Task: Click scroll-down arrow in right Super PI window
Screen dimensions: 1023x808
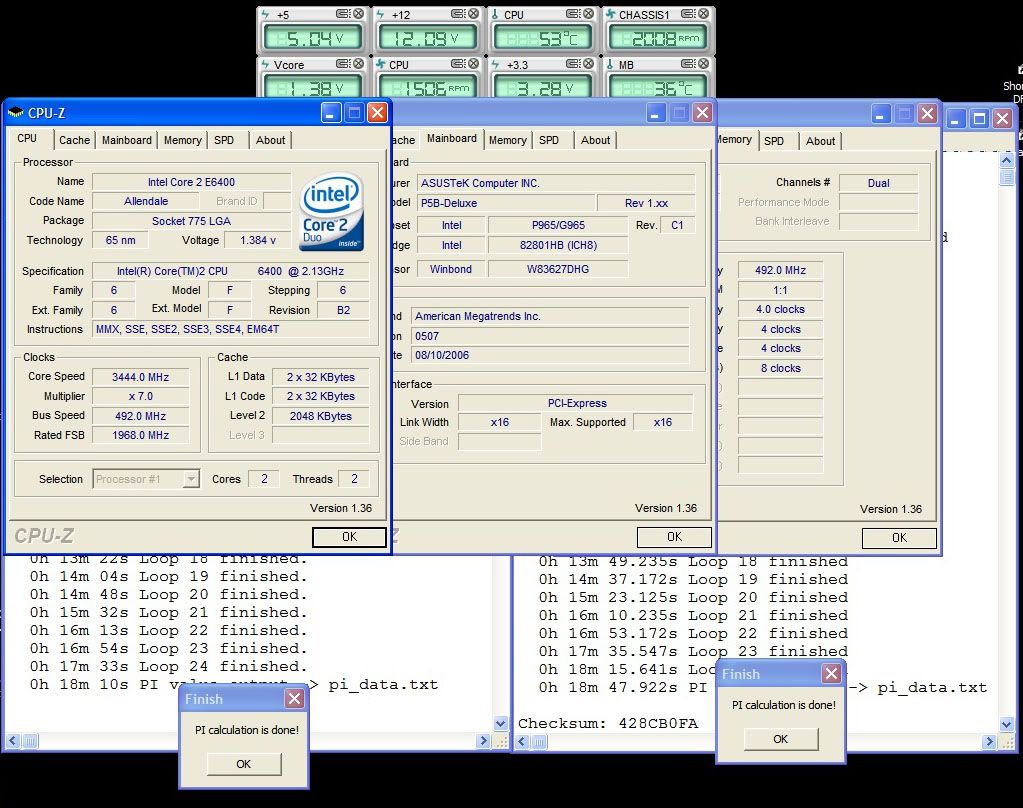Action: tap(1006, 724)
